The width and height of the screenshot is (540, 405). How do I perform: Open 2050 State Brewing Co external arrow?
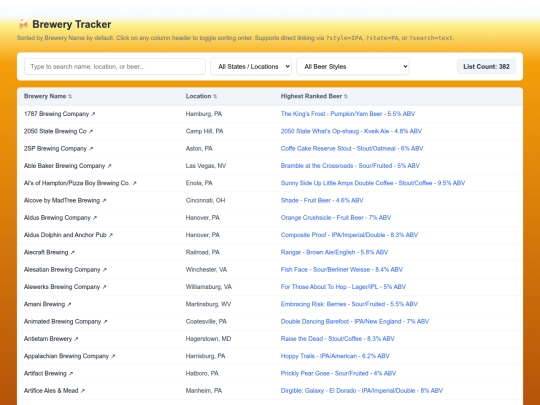(91, 131)
